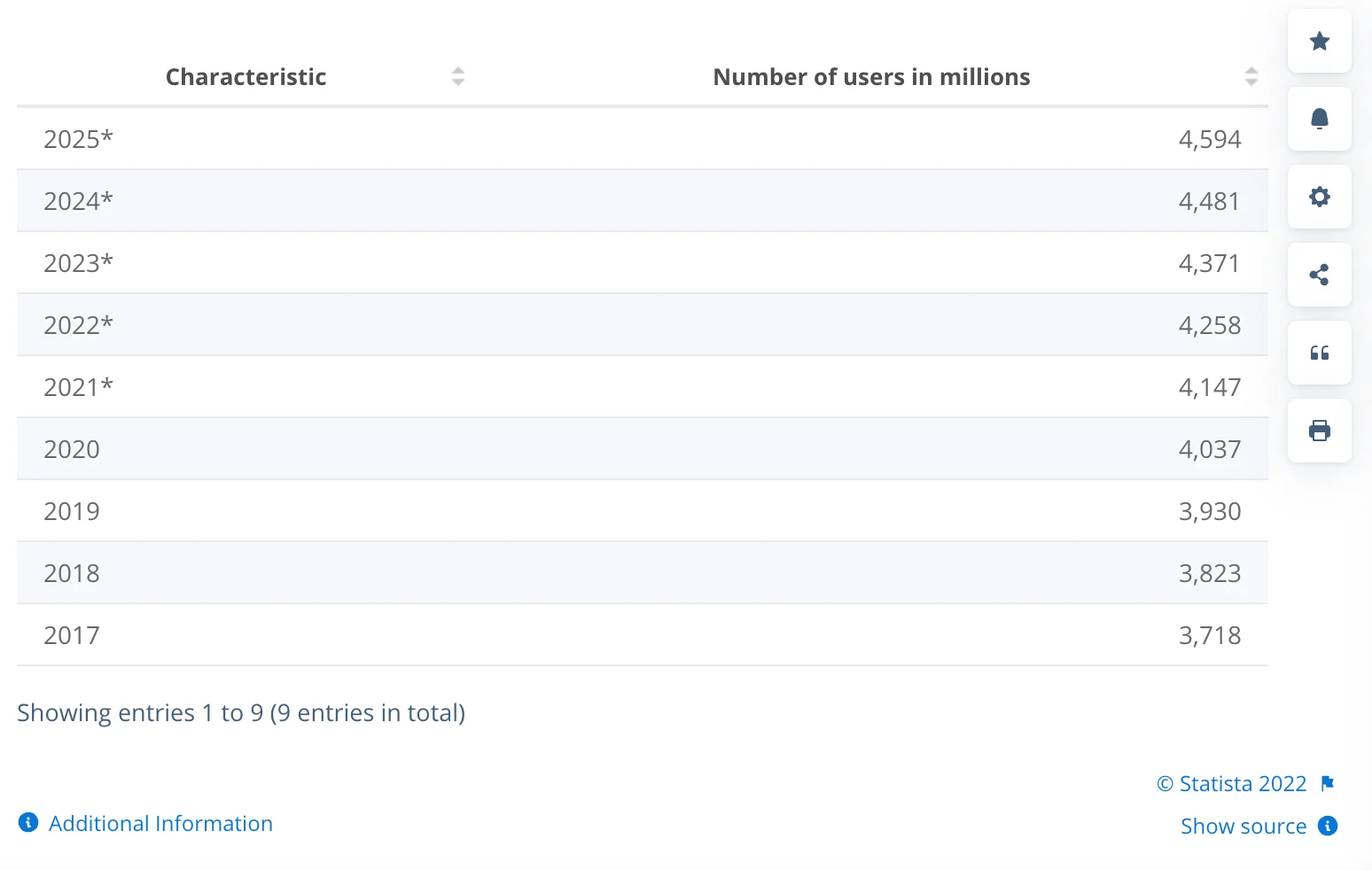The height and width of the screenshot is (870, 1372).
Task: Click the info icon beside Show source
Action: click(x=1328, y=826)
